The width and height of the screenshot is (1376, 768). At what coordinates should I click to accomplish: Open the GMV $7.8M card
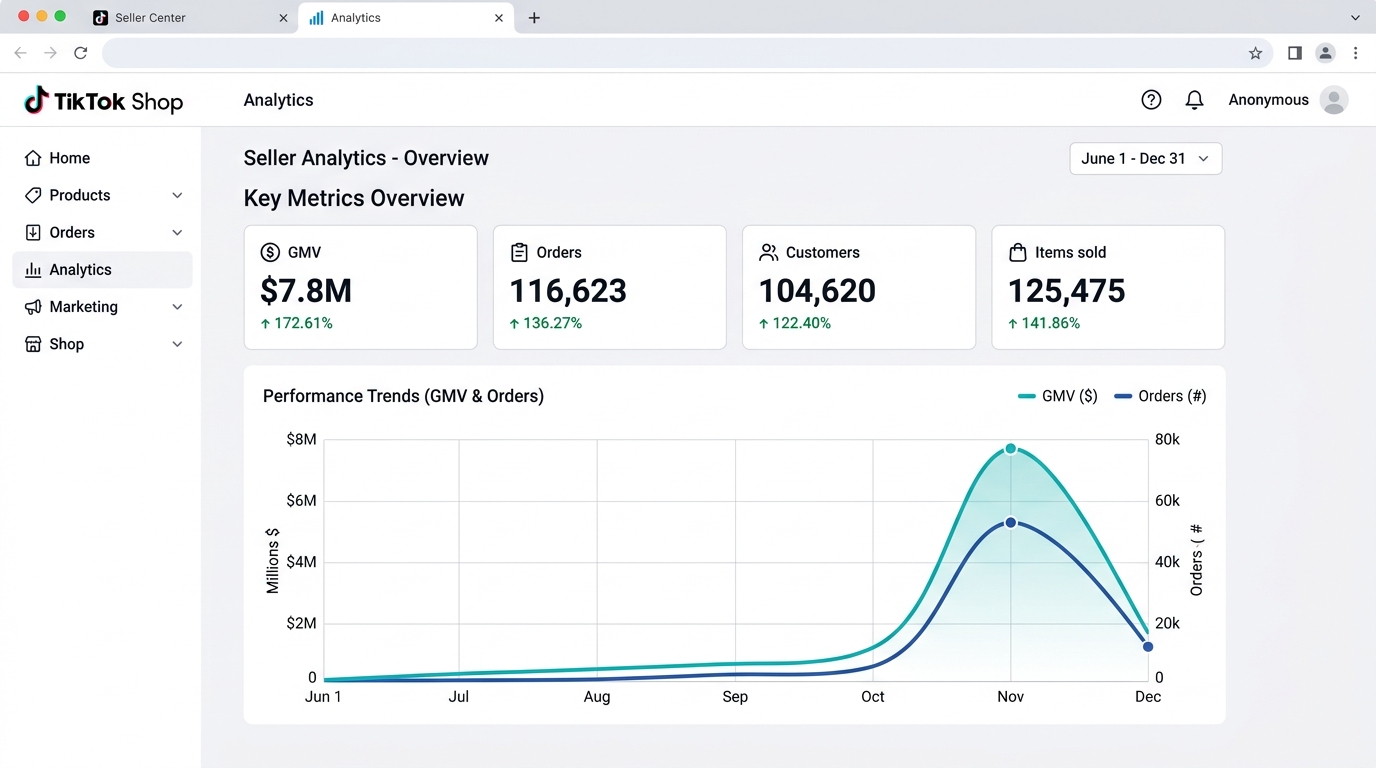(360, 287)
